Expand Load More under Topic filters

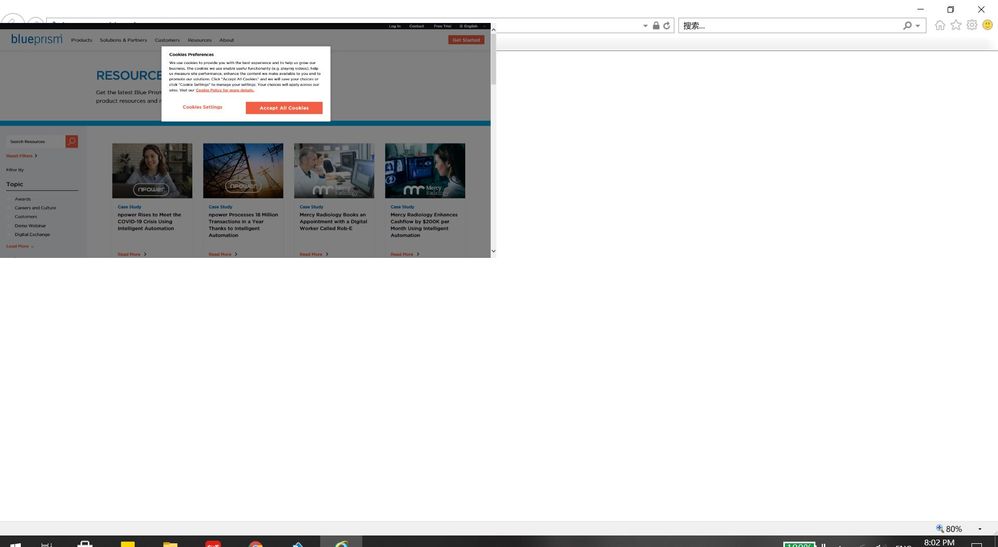[x=20, y=246]
